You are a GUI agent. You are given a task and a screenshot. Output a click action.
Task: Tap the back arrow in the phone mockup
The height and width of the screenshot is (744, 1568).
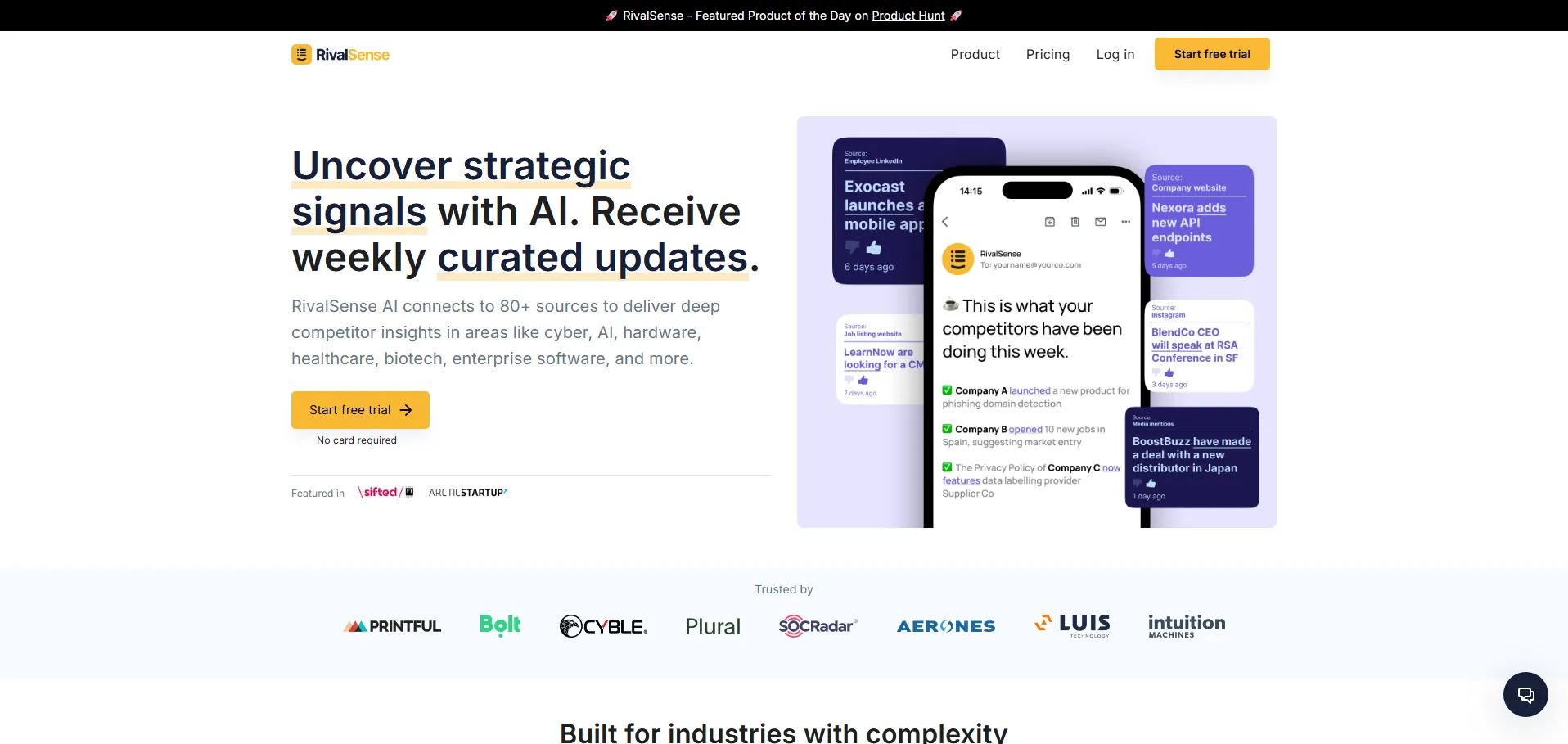pyautogui.click(x=945, y=222)
